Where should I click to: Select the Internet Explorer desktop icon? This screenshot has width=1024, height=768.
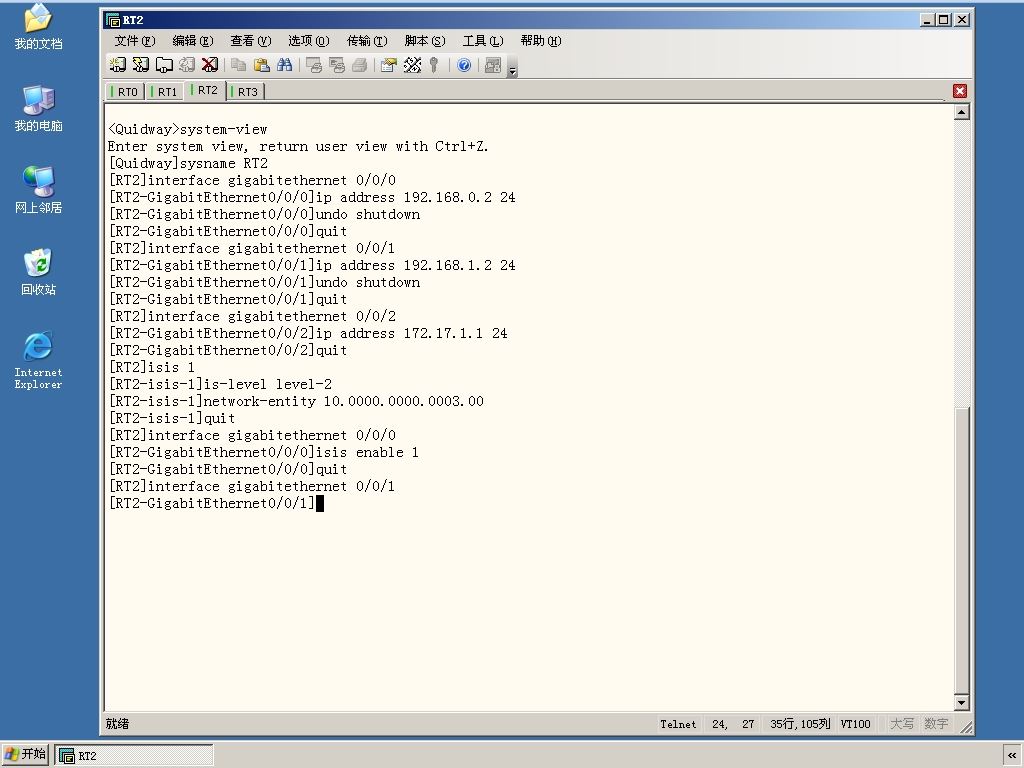[x=38, y=360]
